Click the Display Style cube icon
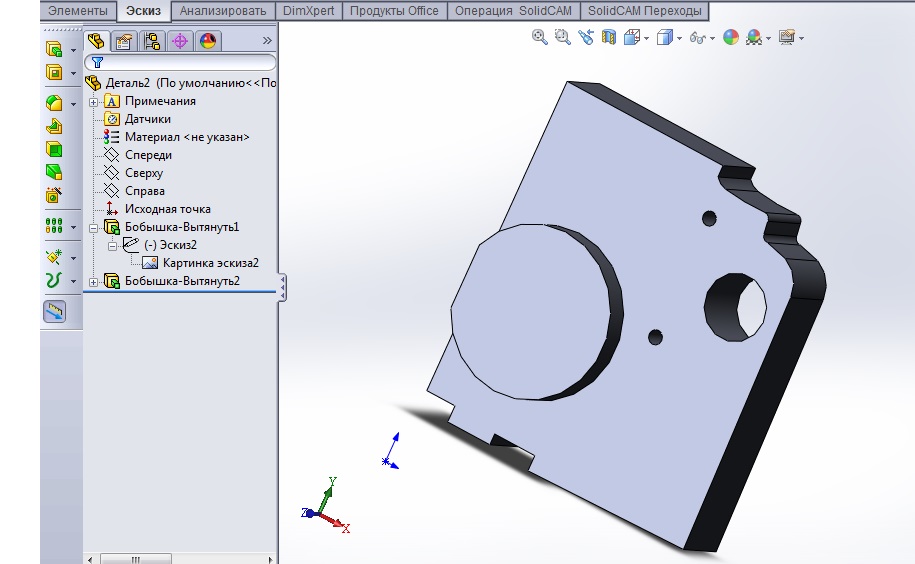915x564 pixels. [x=664, y=37]
